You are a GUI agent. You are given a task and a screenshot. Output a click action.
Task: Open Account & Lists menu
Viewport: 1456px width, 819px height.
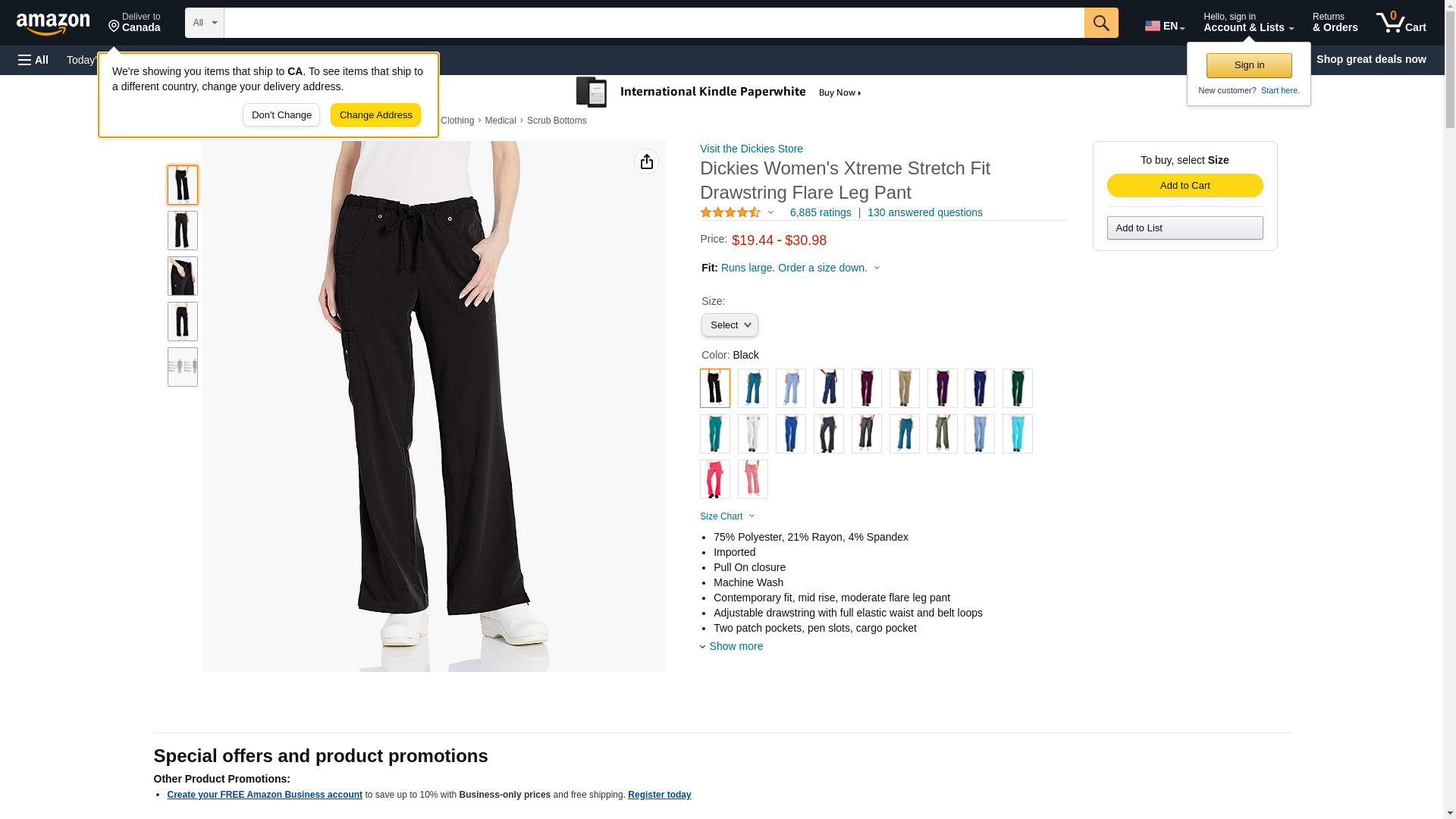click(1248, 23)
